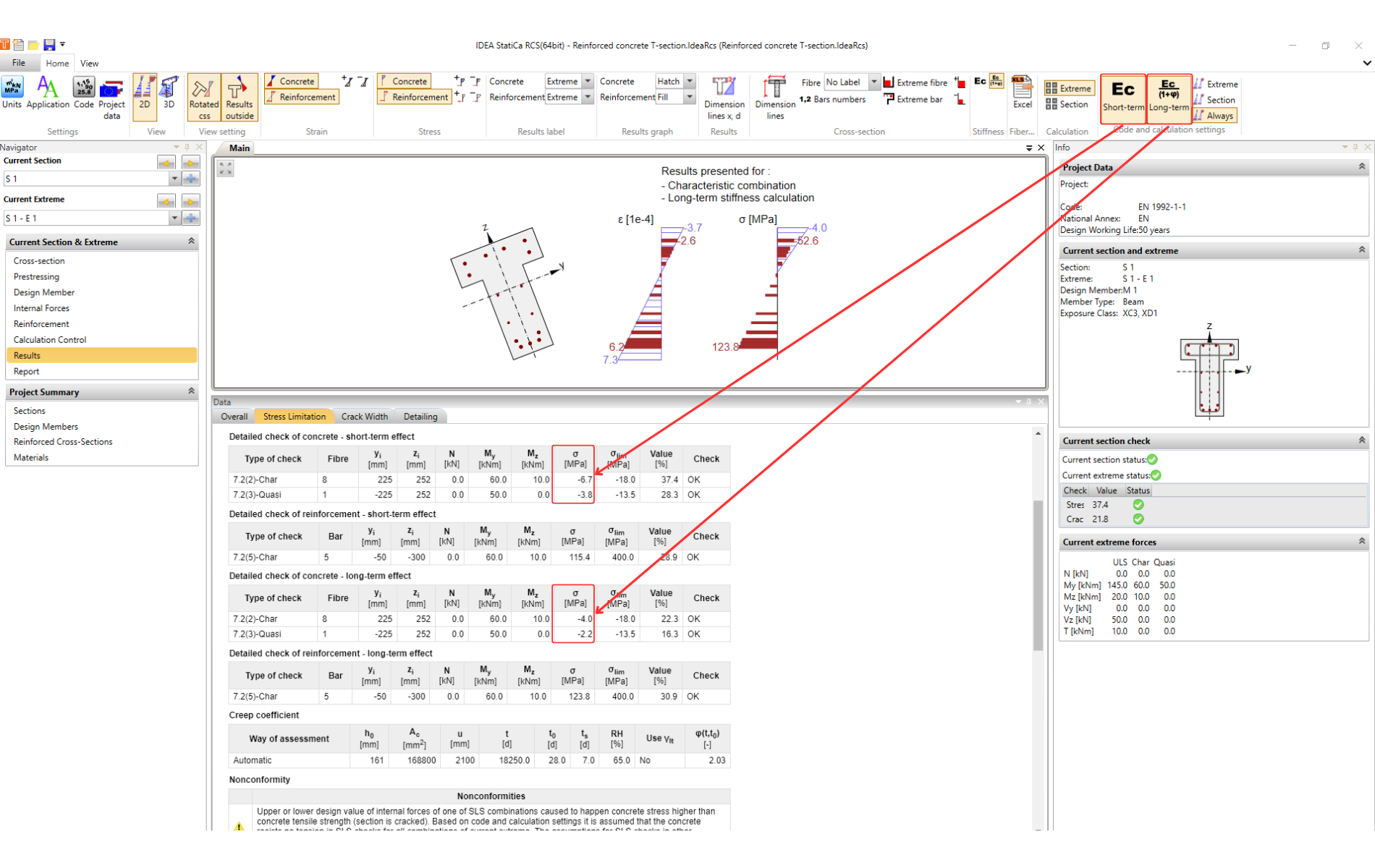The image size is (1375, 868).
Task: Select Section calculation button
Action: click(x=1067, y=105)
